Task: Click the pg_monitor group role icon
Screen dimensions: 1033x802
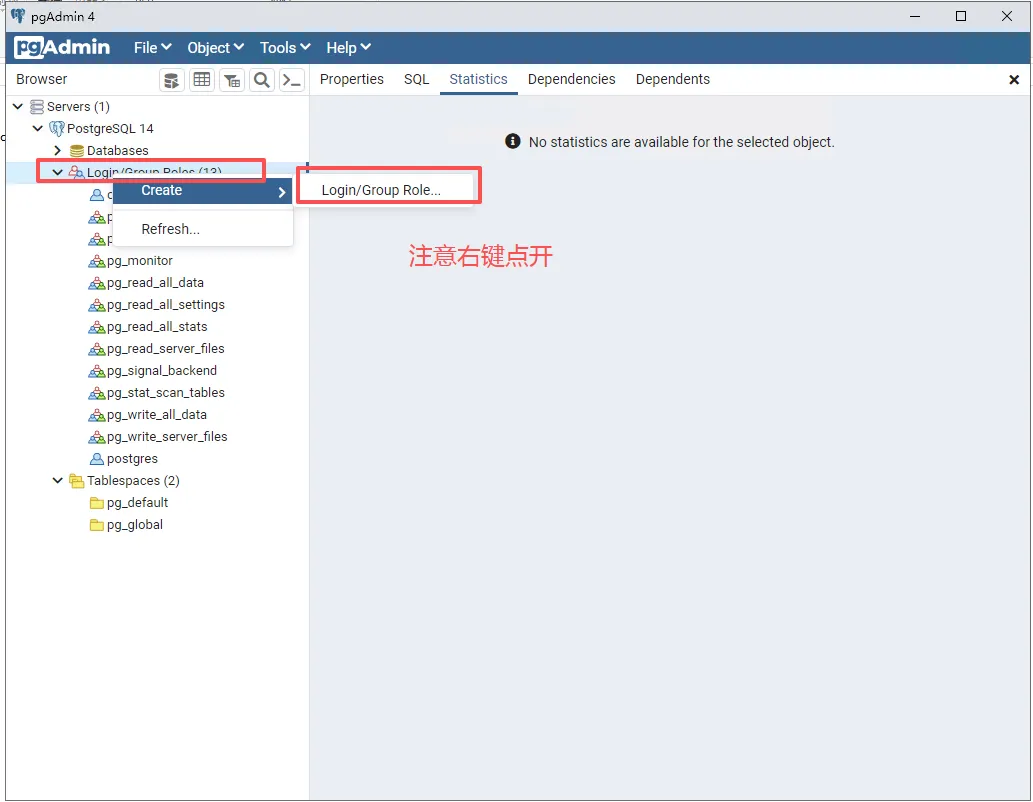Action: click(x=97, y=261)
